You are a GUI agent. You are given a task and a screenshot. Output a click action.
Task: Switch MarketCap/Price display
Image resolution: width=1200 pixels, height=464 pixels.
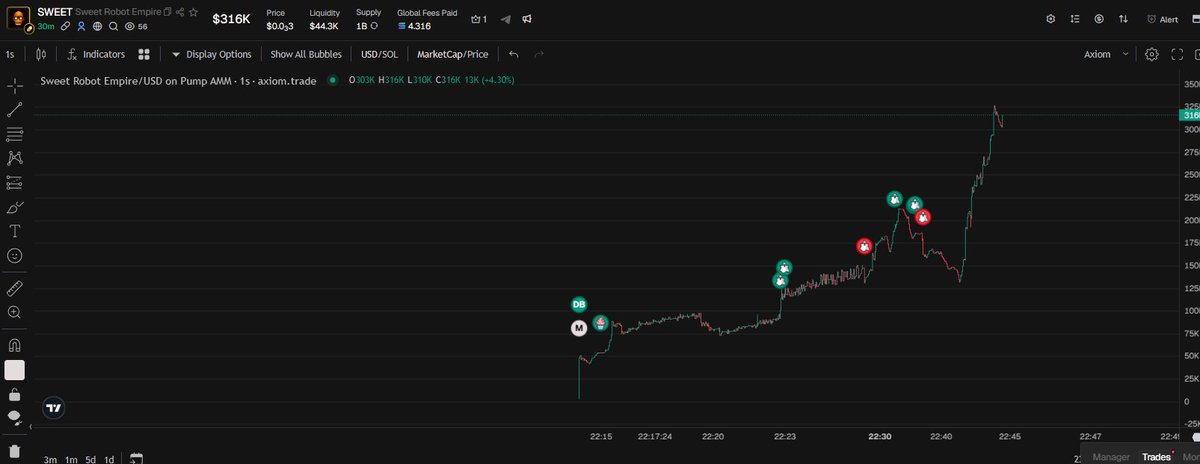point(452,54)
